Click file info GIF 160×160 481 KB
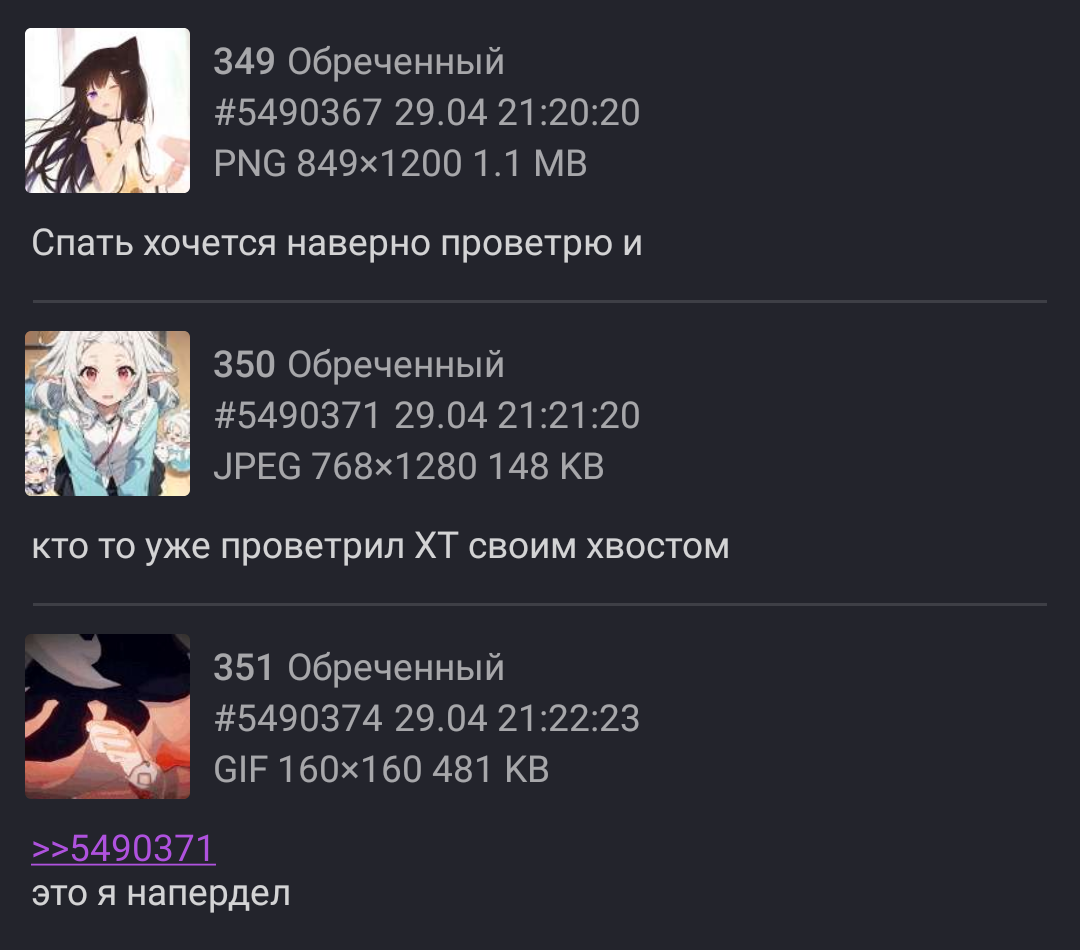 381,770
